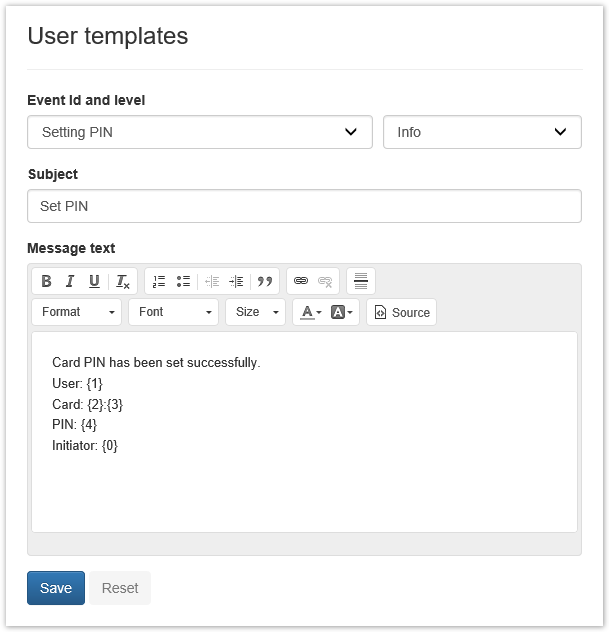This screenshot has height=632, width=609.
Task: Save the user template
Action: point(56,588)
